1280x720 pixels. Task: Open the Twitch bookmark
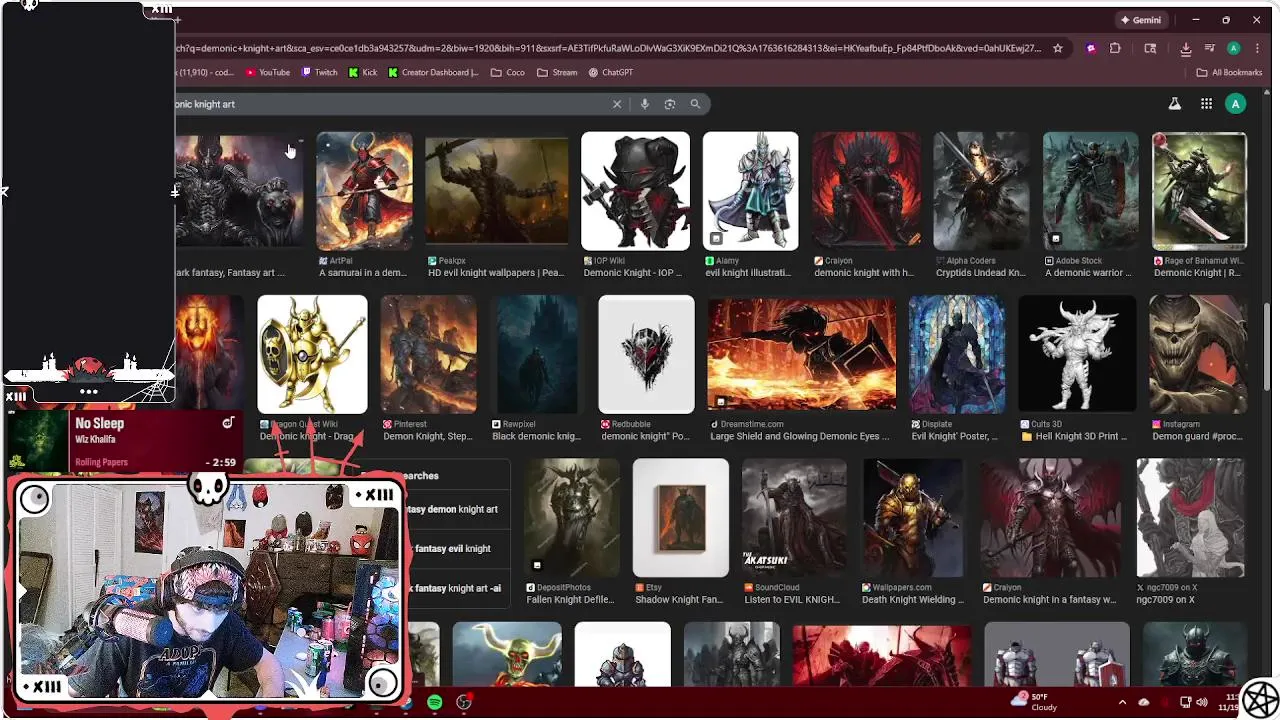tap(320, 72)
